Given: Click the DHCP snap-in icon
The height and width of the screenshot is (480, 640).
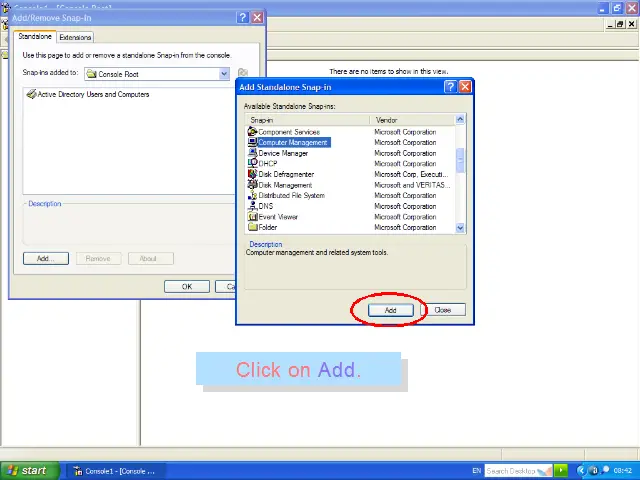Looking at the screenshot, I should tap(252, 164).
